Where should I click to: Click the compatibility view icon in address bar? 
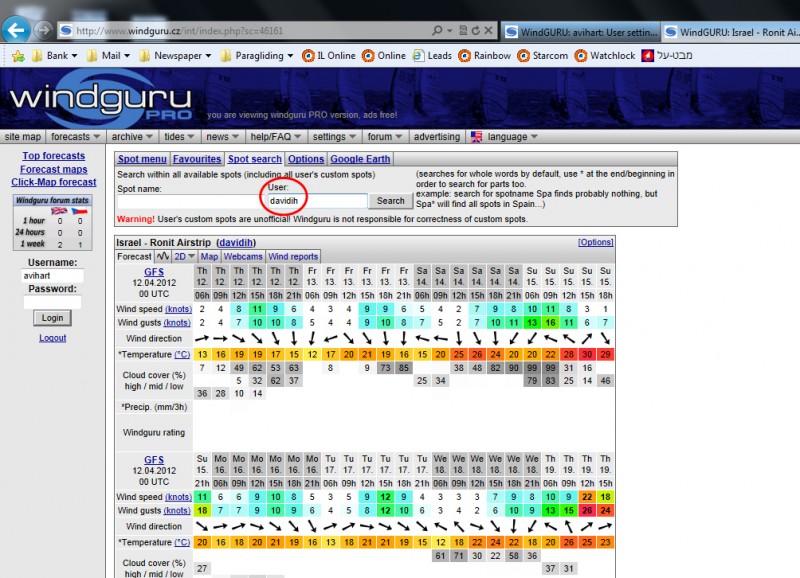463,31
